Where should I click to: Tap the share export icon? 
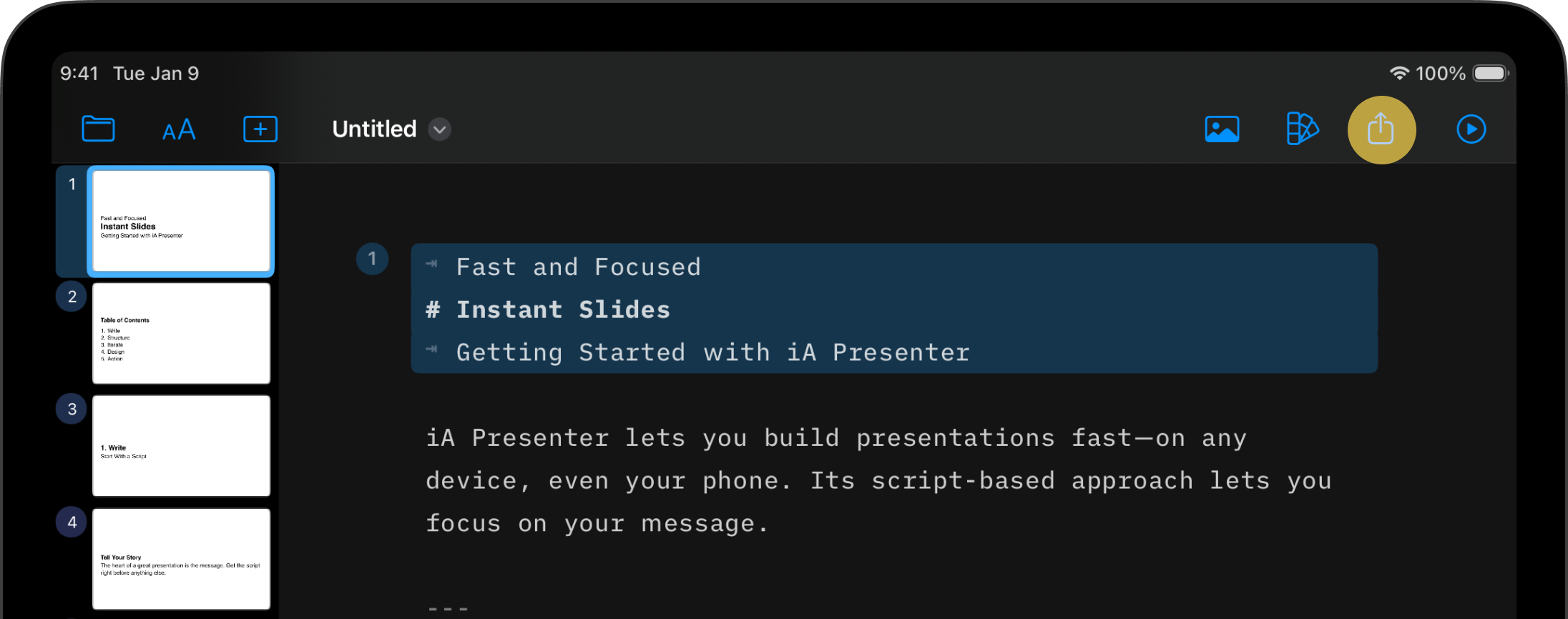coord(1381,129)
